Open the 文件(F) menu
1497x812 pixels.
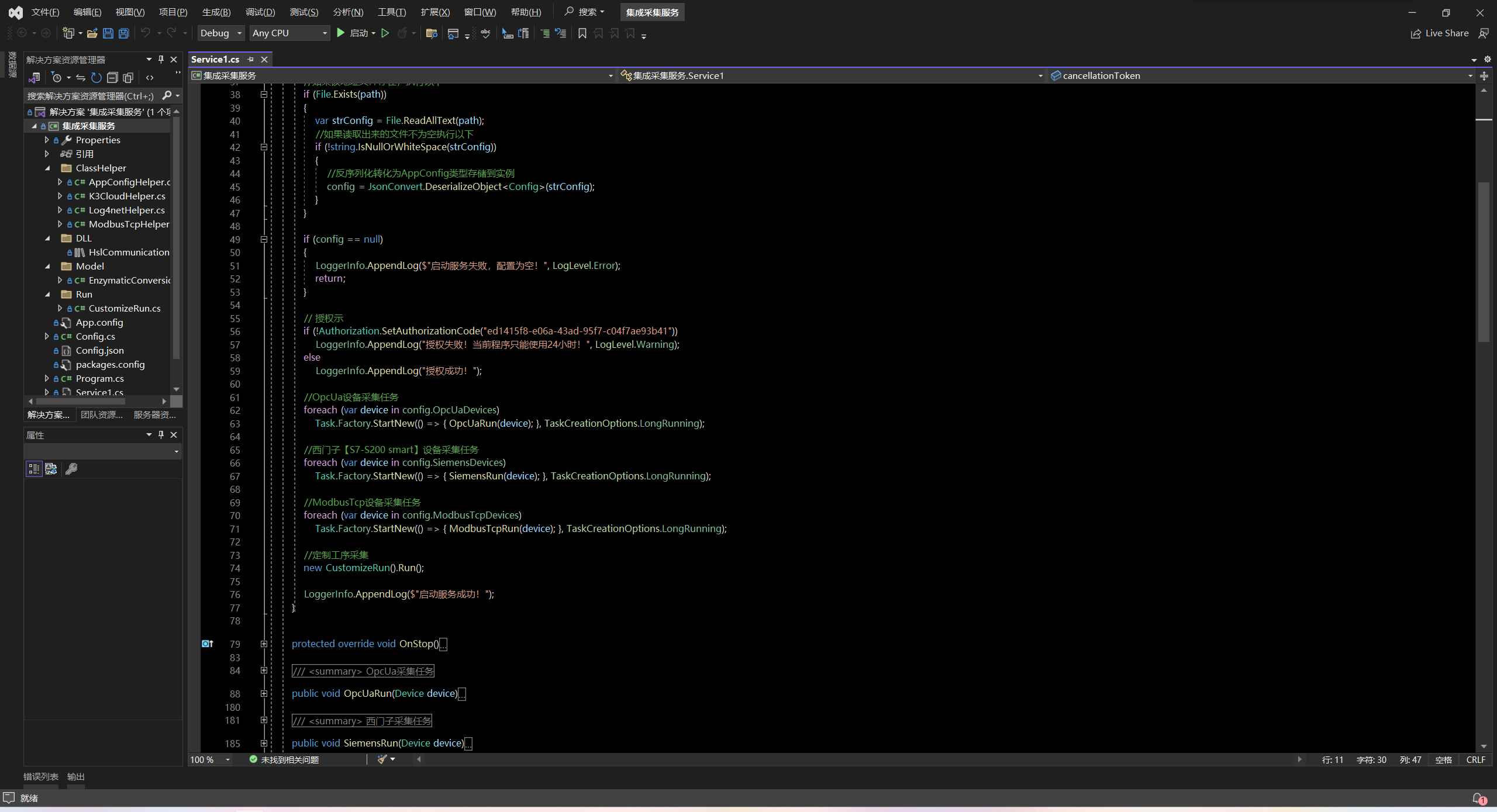click(45, 12)
